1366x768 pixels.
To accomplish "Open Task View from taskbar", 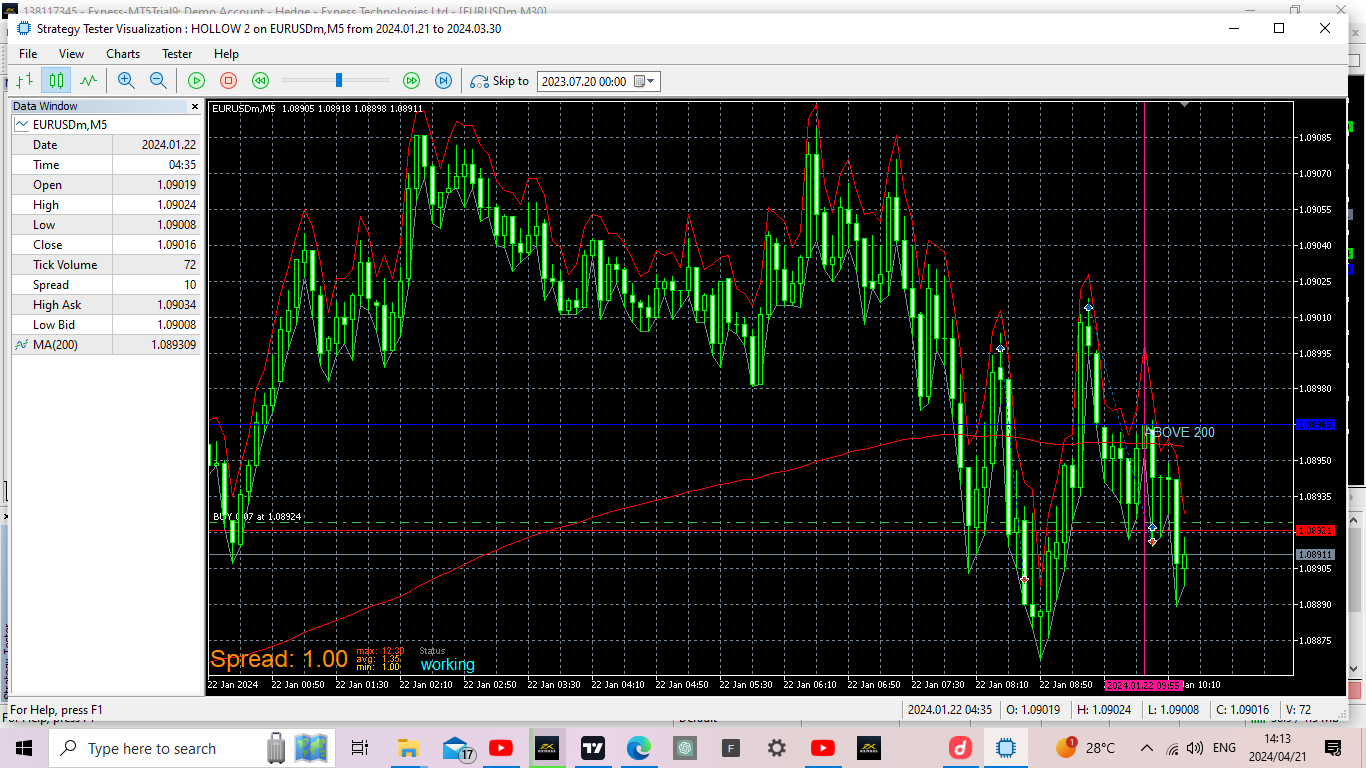I will click(360, 748).
